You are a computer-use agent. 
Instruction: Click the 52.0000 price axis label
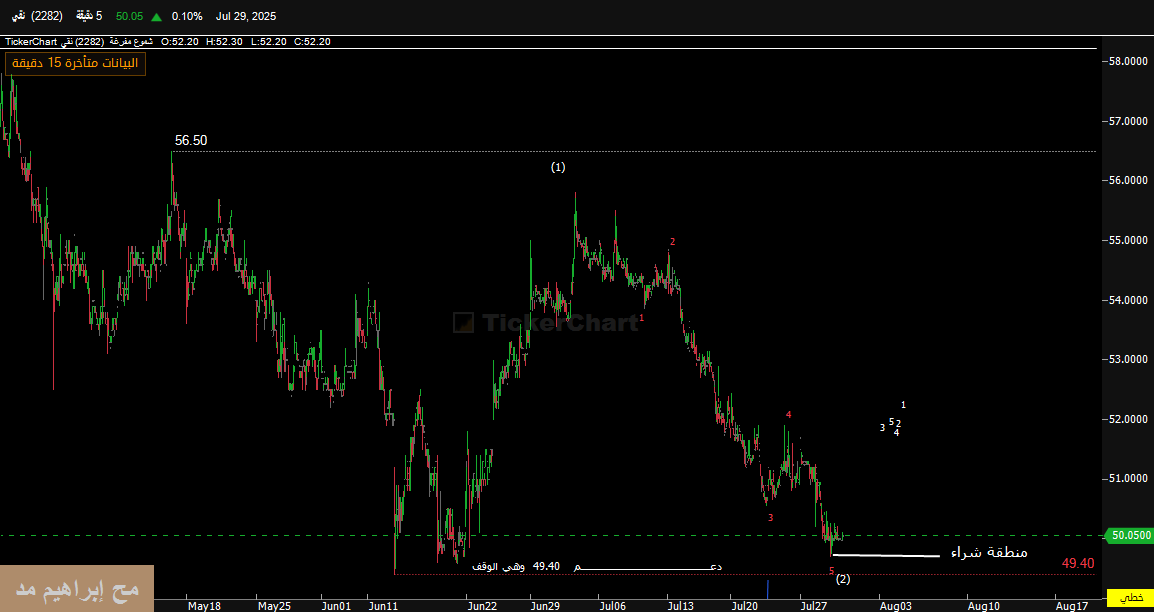[1127, 419]
